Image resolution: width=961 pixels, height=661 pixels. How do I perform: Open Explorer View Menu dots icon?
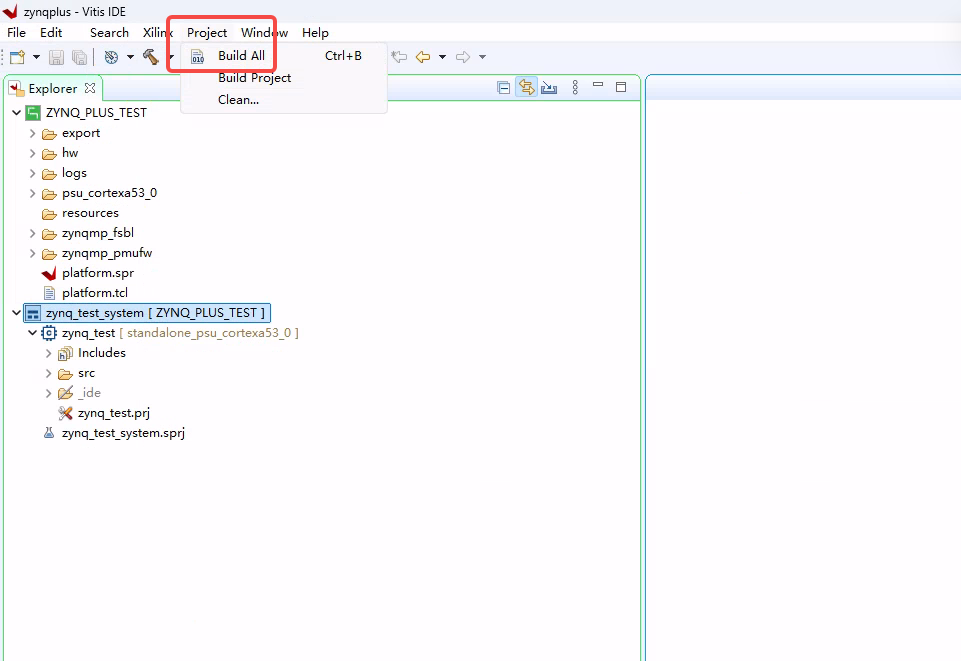[x=575, y=88]
